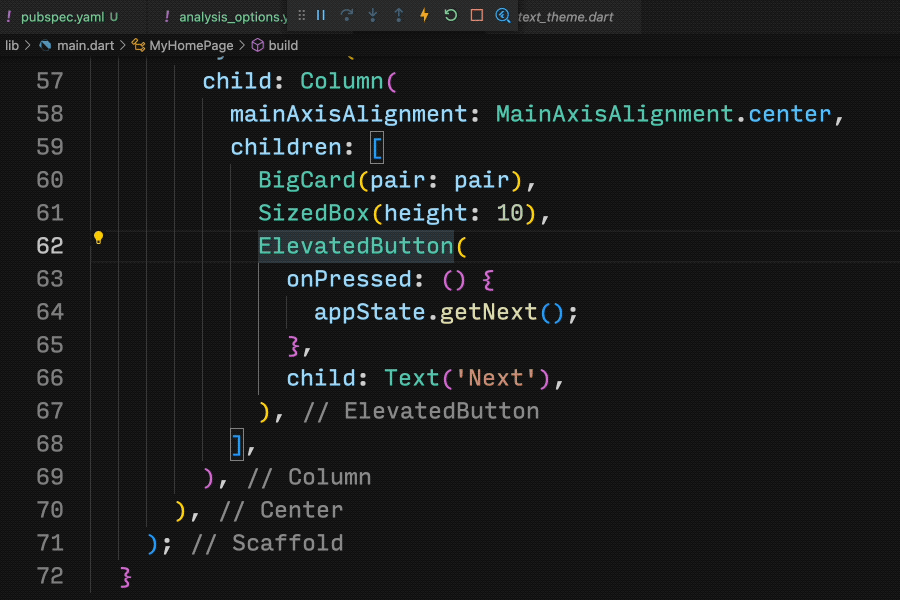Image resolution: width=900 pixels, height=600 pixels.
Task: Click the Step Over debug icon
Action: (349, 15)
